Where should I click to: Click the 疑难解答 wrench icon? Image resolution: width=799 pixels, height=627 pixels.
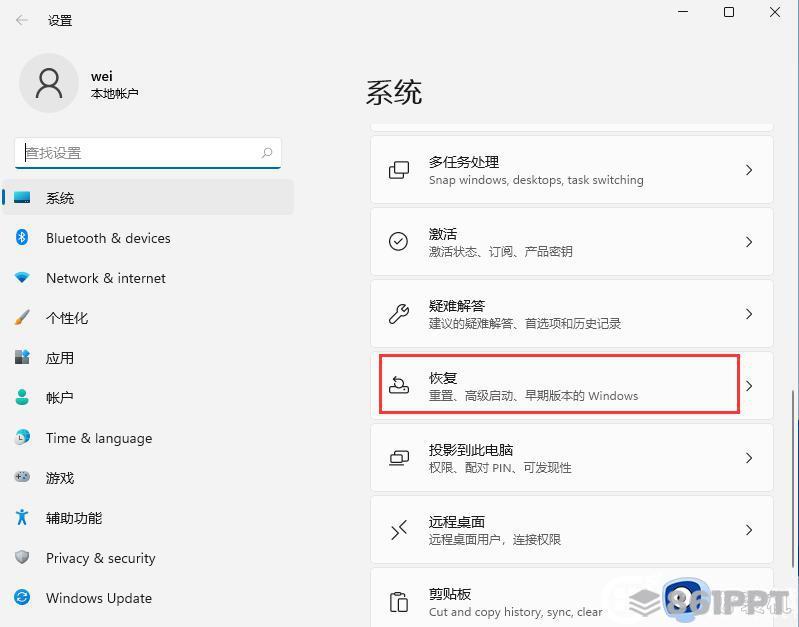pyautogui.click(x=398, y=314)
